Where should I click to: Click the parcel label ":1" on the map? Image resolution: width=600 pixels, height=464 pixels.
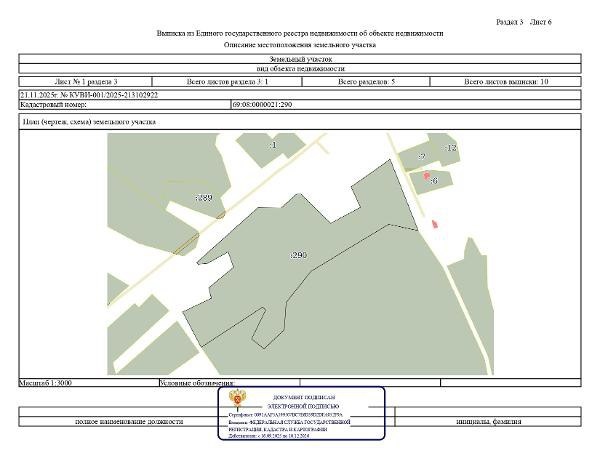coord(273,145)
